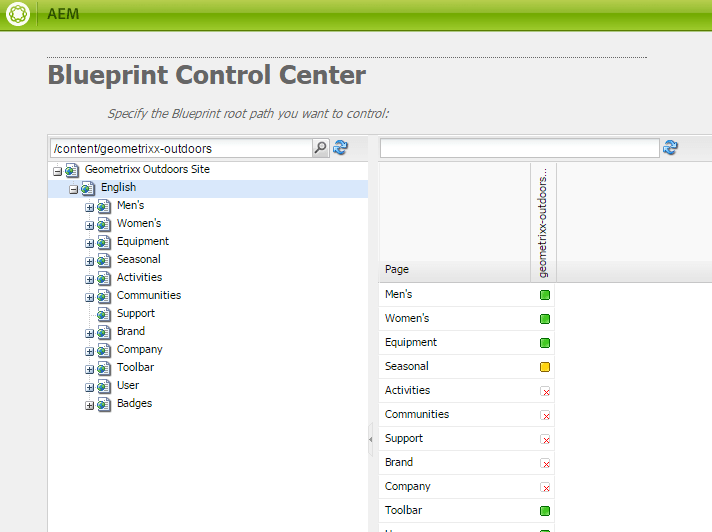Collapse the Geometrixx Outdoors Site root node
This screenshot has width=712, height=532.
coord(57,171)
